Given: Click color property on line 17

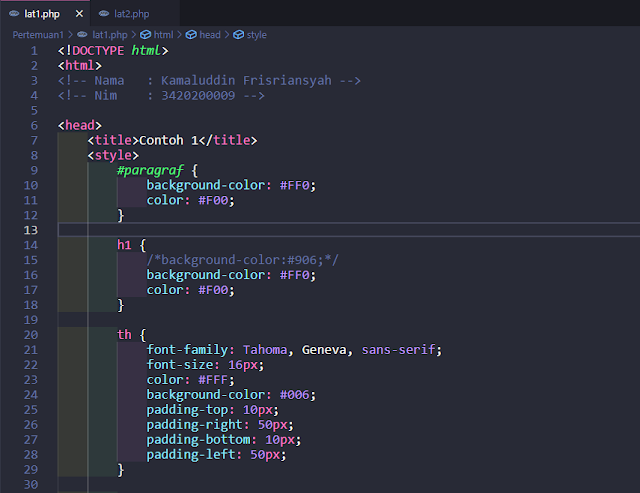Looking at the screenshot, I should click(165, 290).
